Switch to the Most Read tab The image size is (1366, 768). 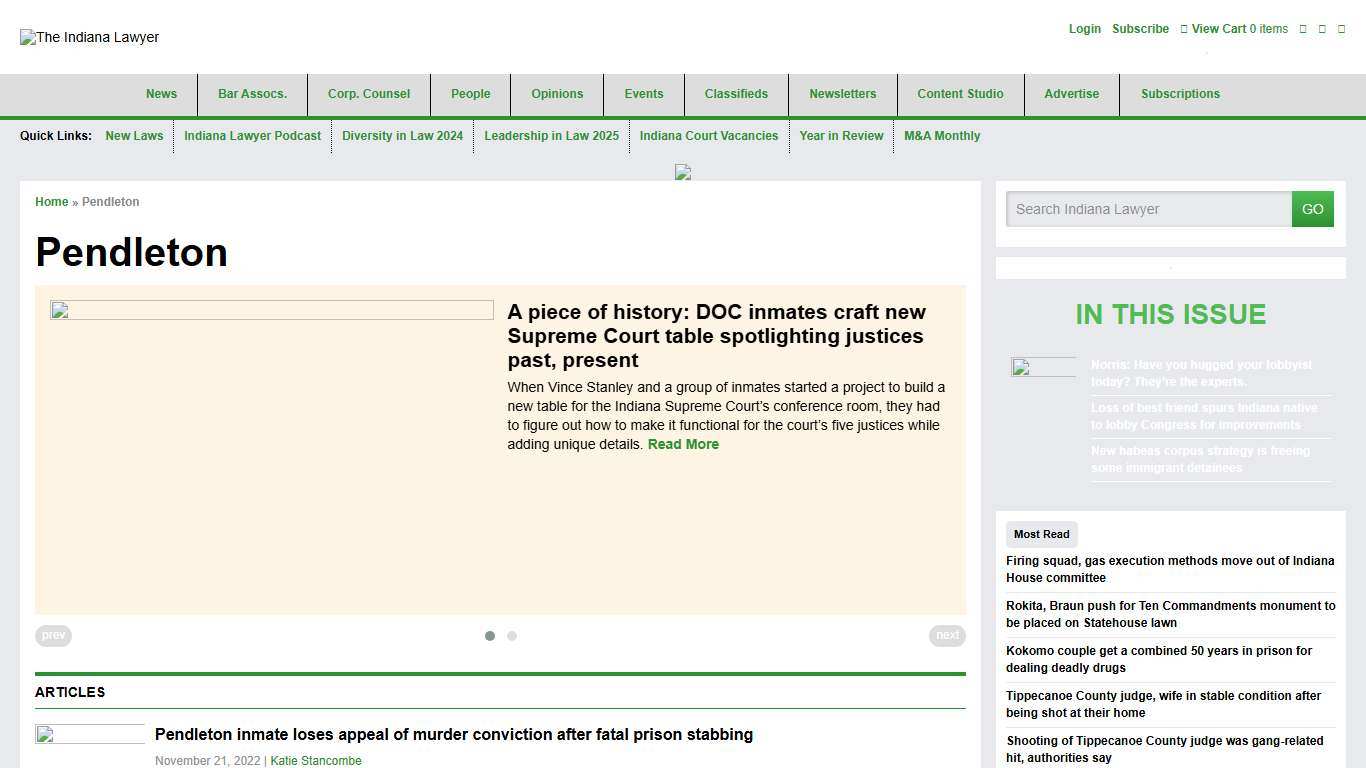coord(1041,534)
